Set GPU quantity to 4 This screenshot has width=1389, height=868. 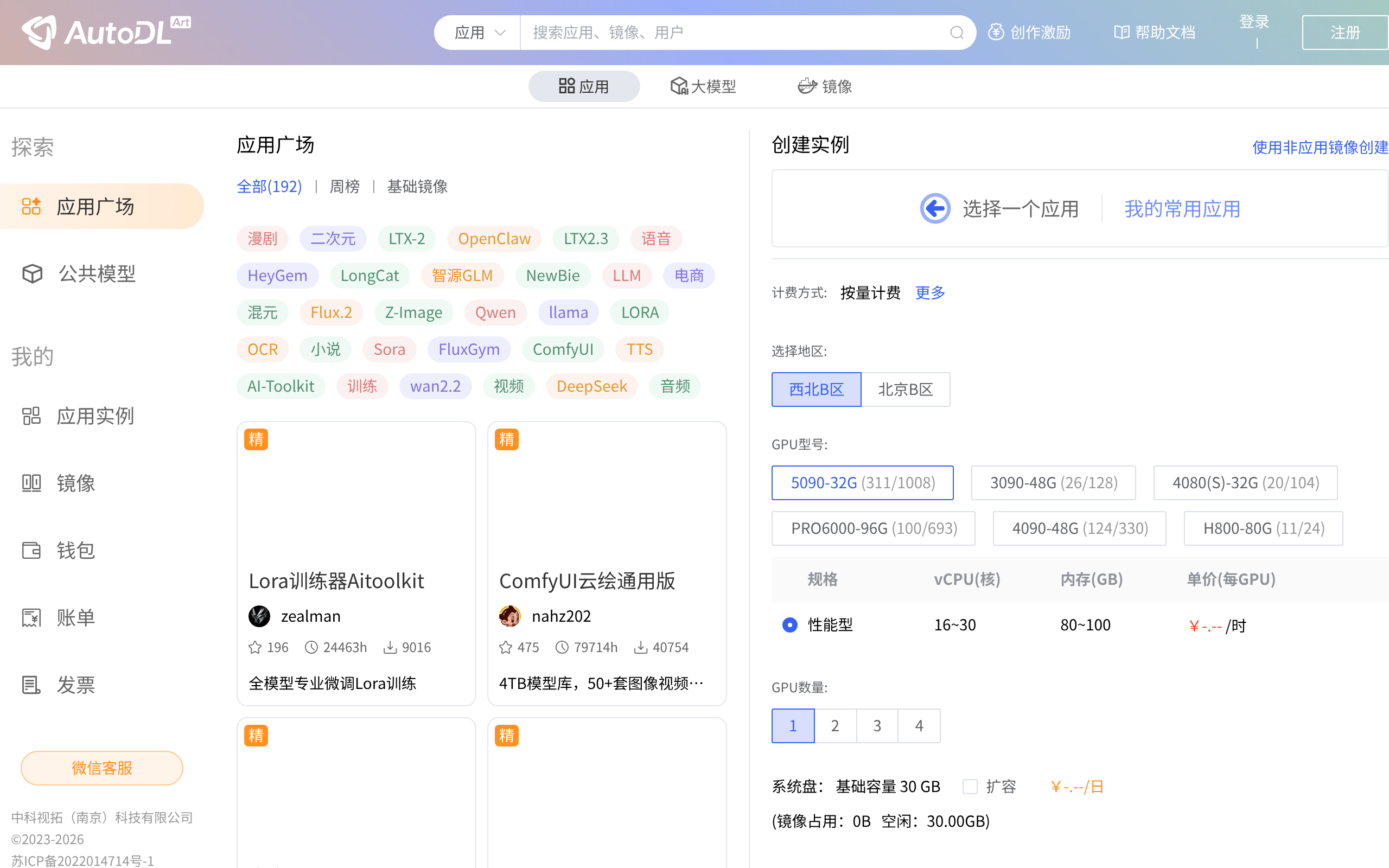pos(919,726)
